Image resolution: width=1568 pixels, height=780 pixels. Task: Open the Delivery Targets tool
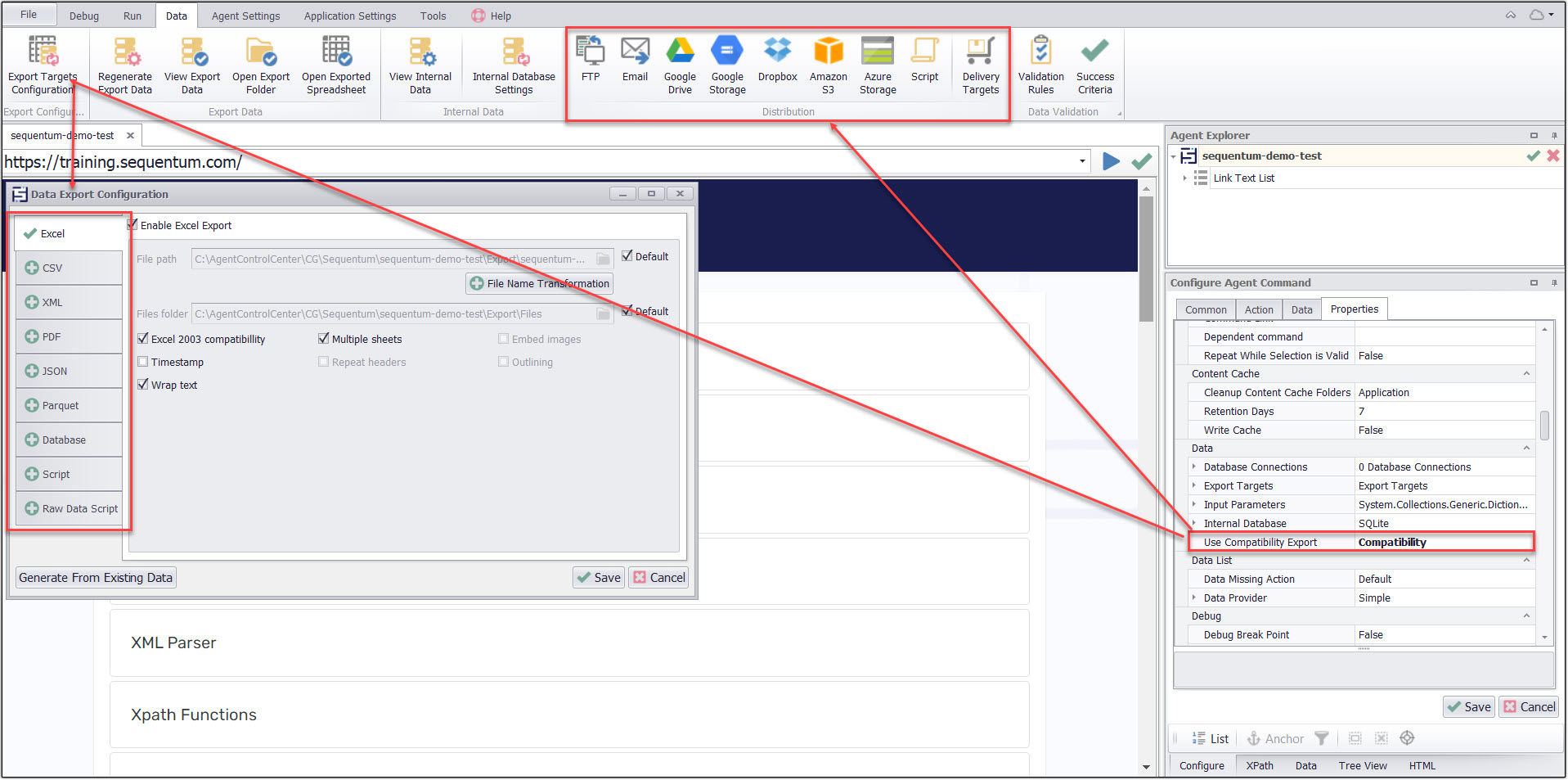point(980,64)
